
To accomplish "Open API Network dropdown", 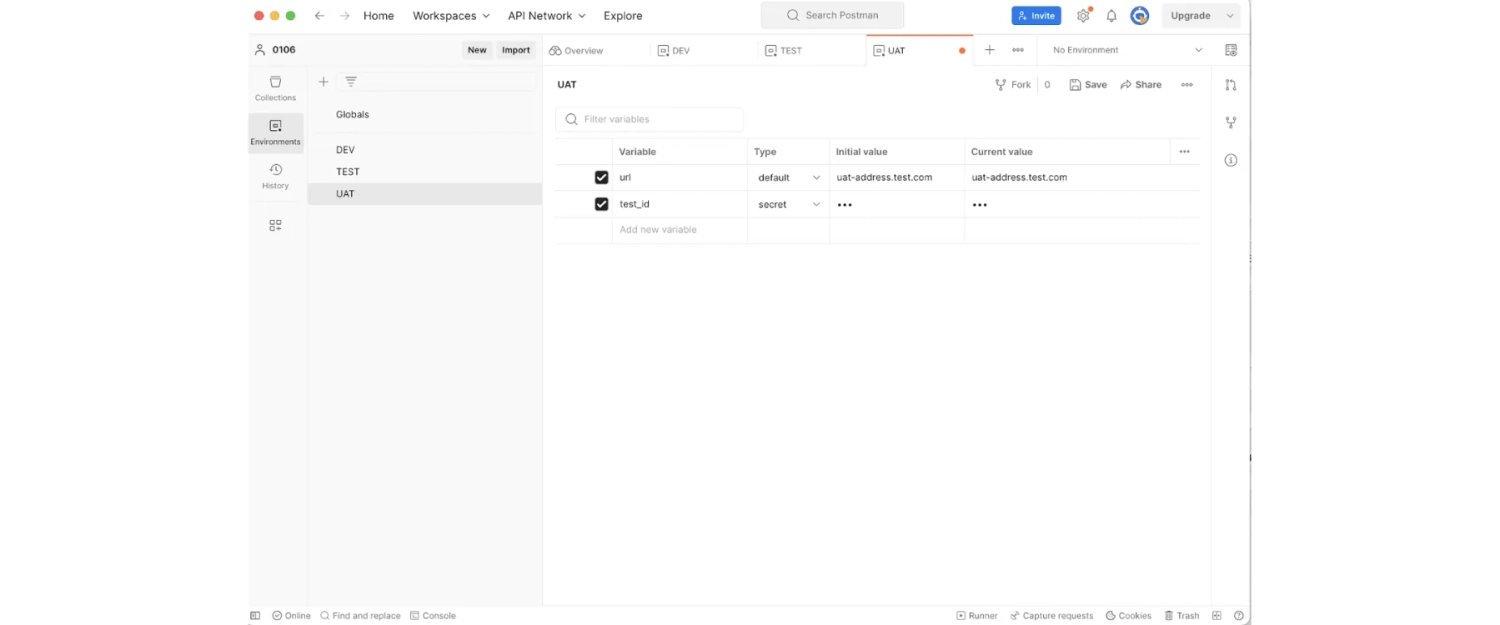I will (x=546, y=16).
